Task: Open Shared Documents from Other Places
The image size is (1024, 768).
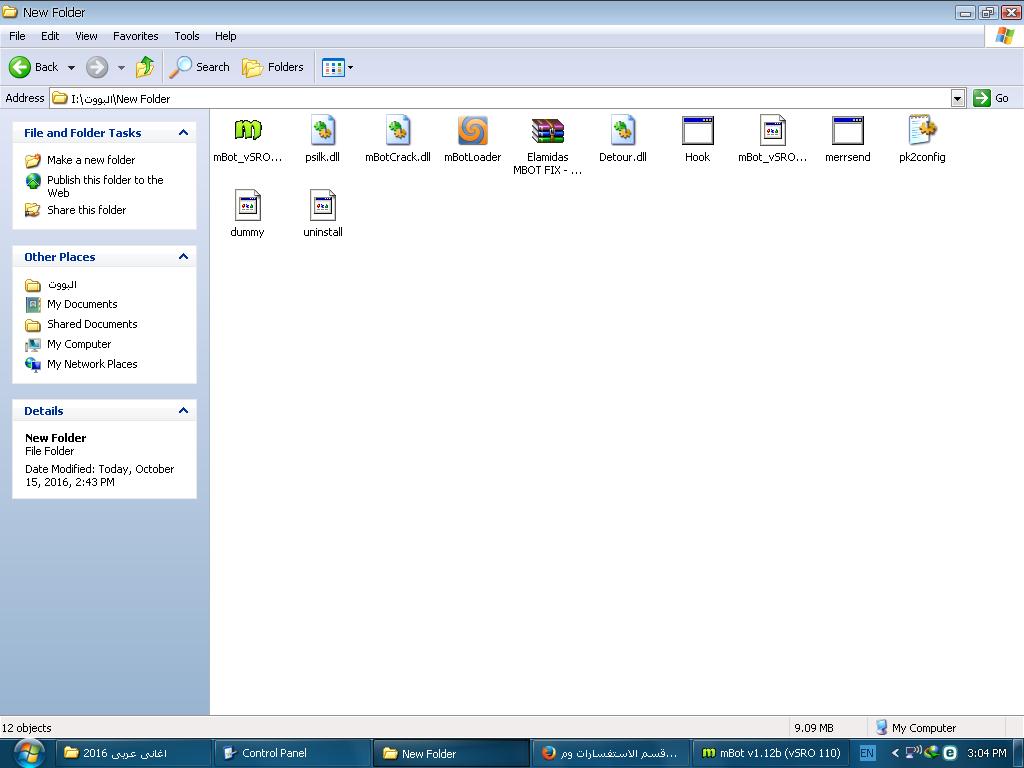Action: coord(92,324)
